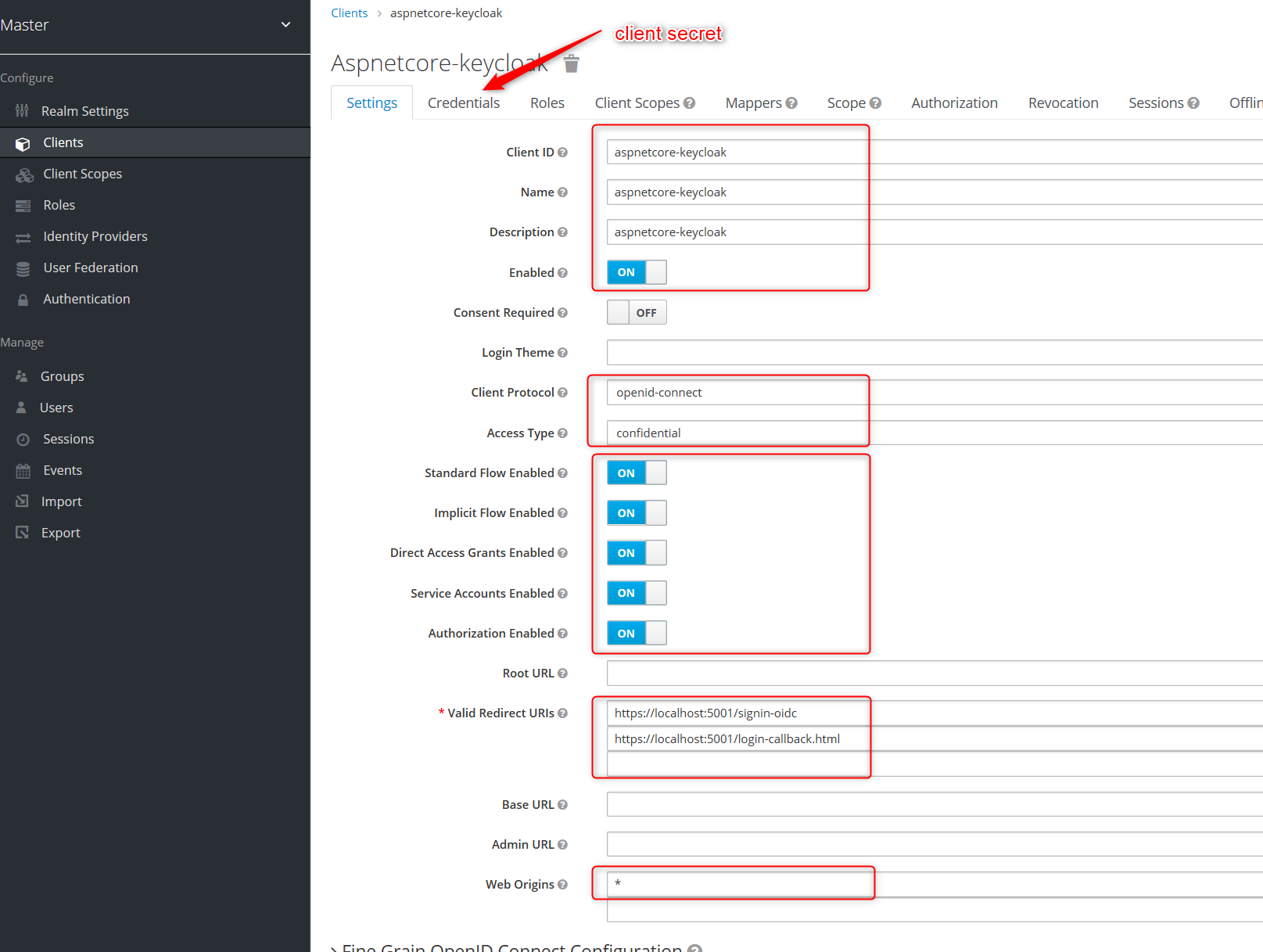This screenshot has height=952, width=1263.
Task: Click the User Federation database icon
Action: (23, 268)
